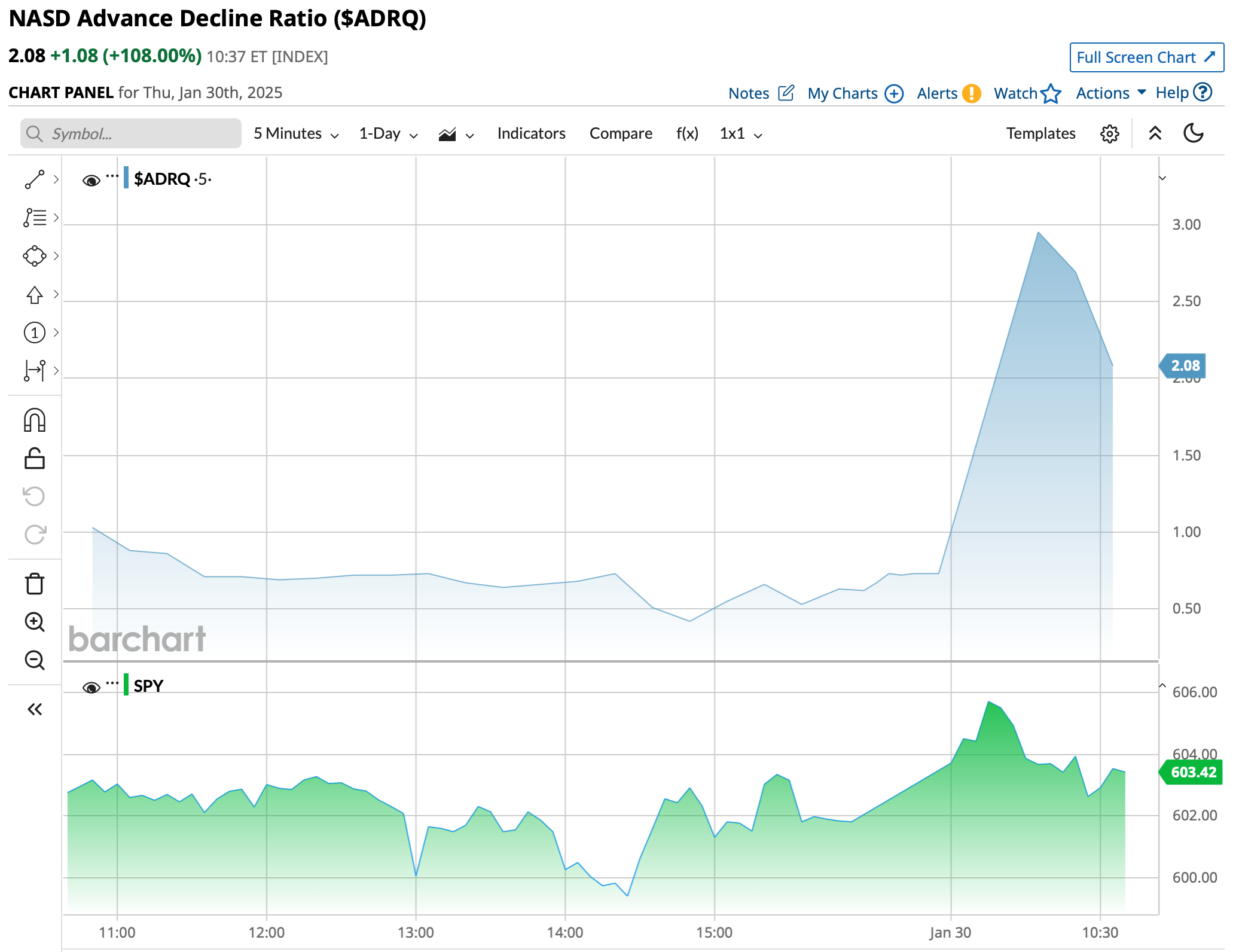Open the Indicators menu
The height and width of the screenshot is (952, 1239).
point(531,133)
